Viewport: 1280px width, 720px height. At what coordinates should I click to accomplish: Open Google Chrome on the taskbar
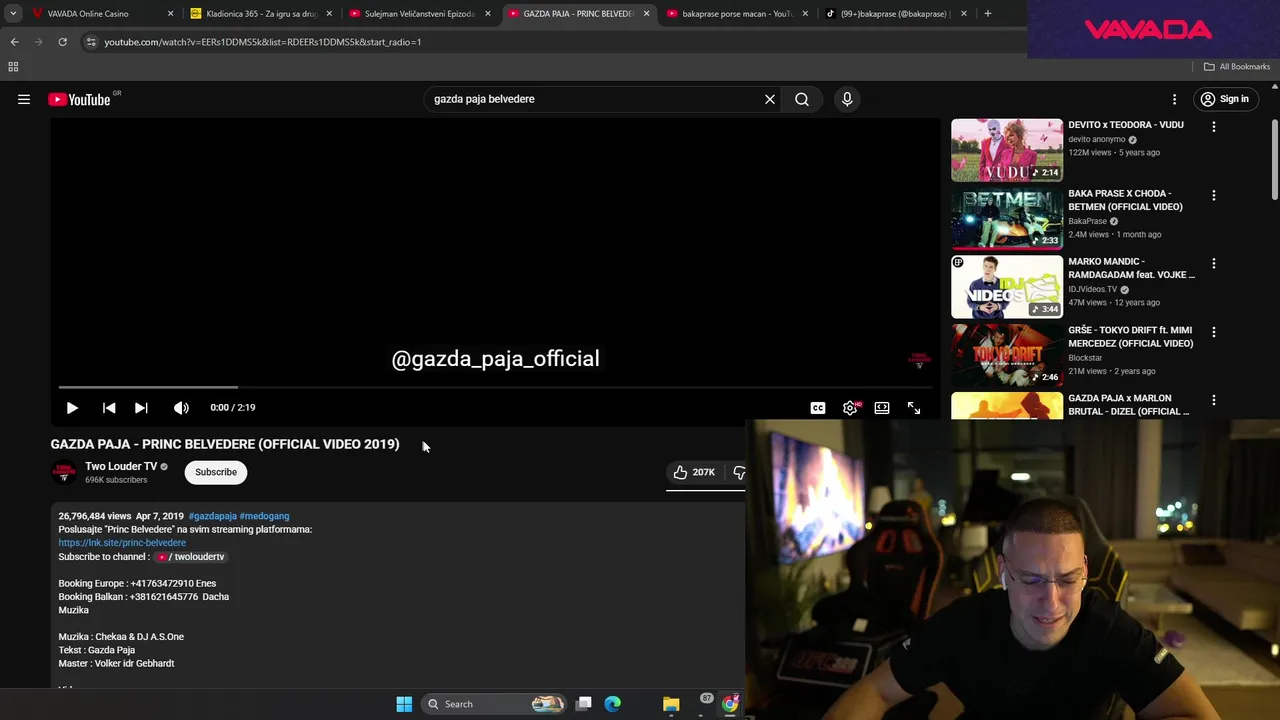[x=731, y=704]
